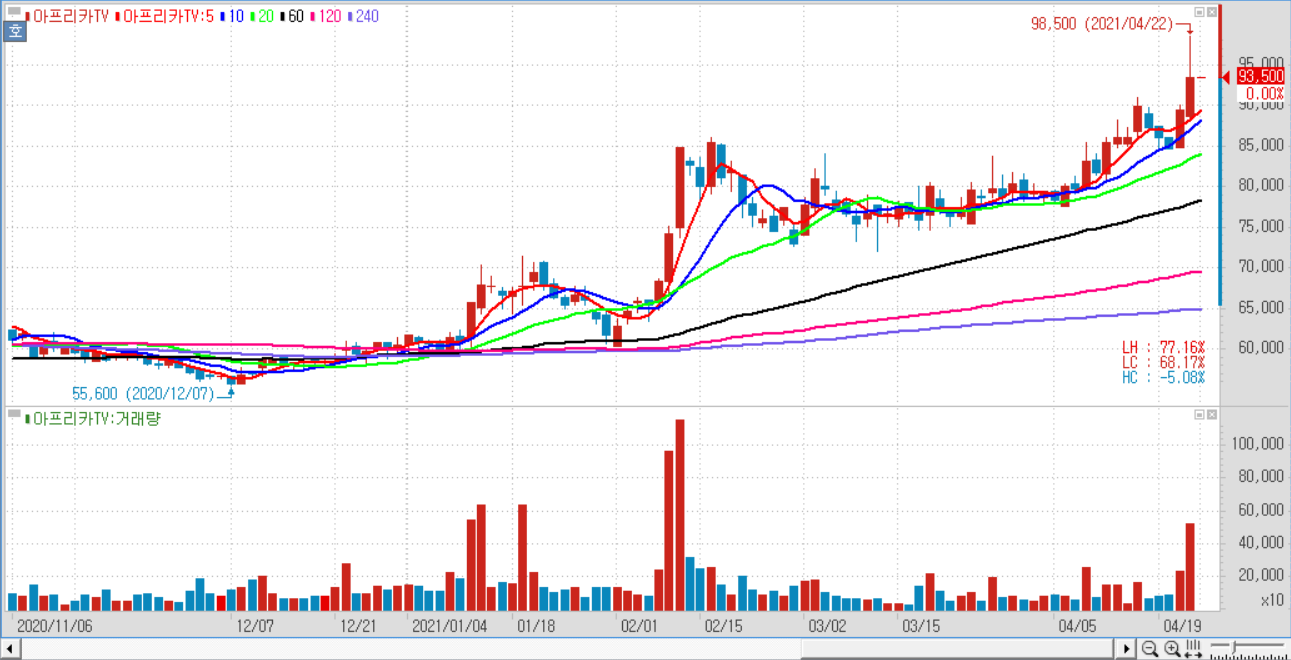The height and width of the screenshot is (660, 1291).
Task: Click the fit-width arrows icon beside the zoom controls
Action: pos(1193,650)
